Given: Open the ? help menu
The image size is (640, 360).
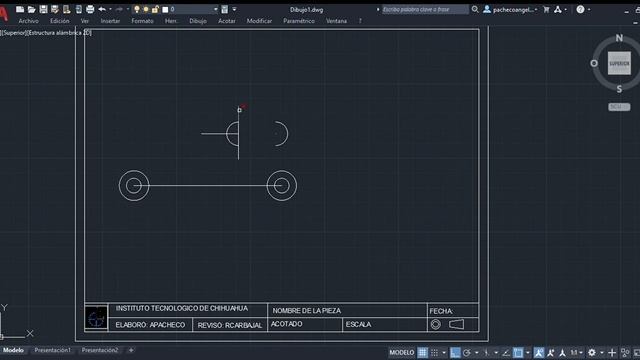Looking at the screenshot, I should tap(360, 21).
